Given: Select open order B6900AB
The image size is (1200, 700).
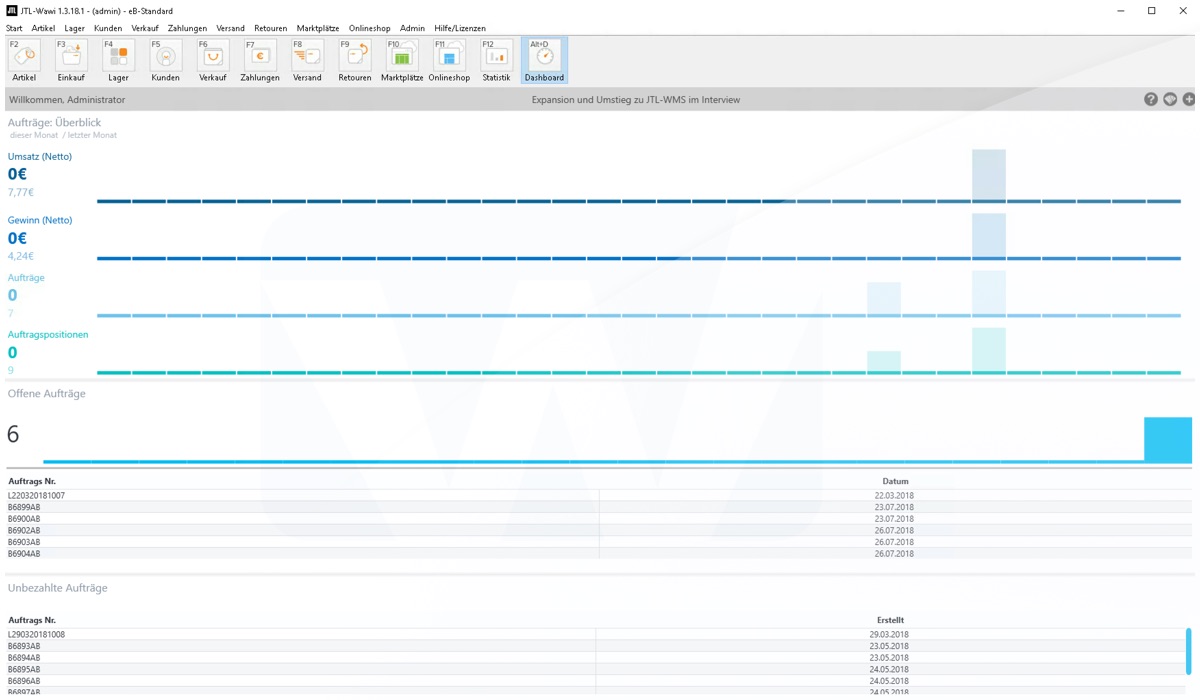Looking at the screenshot, I should pos(599,519).
